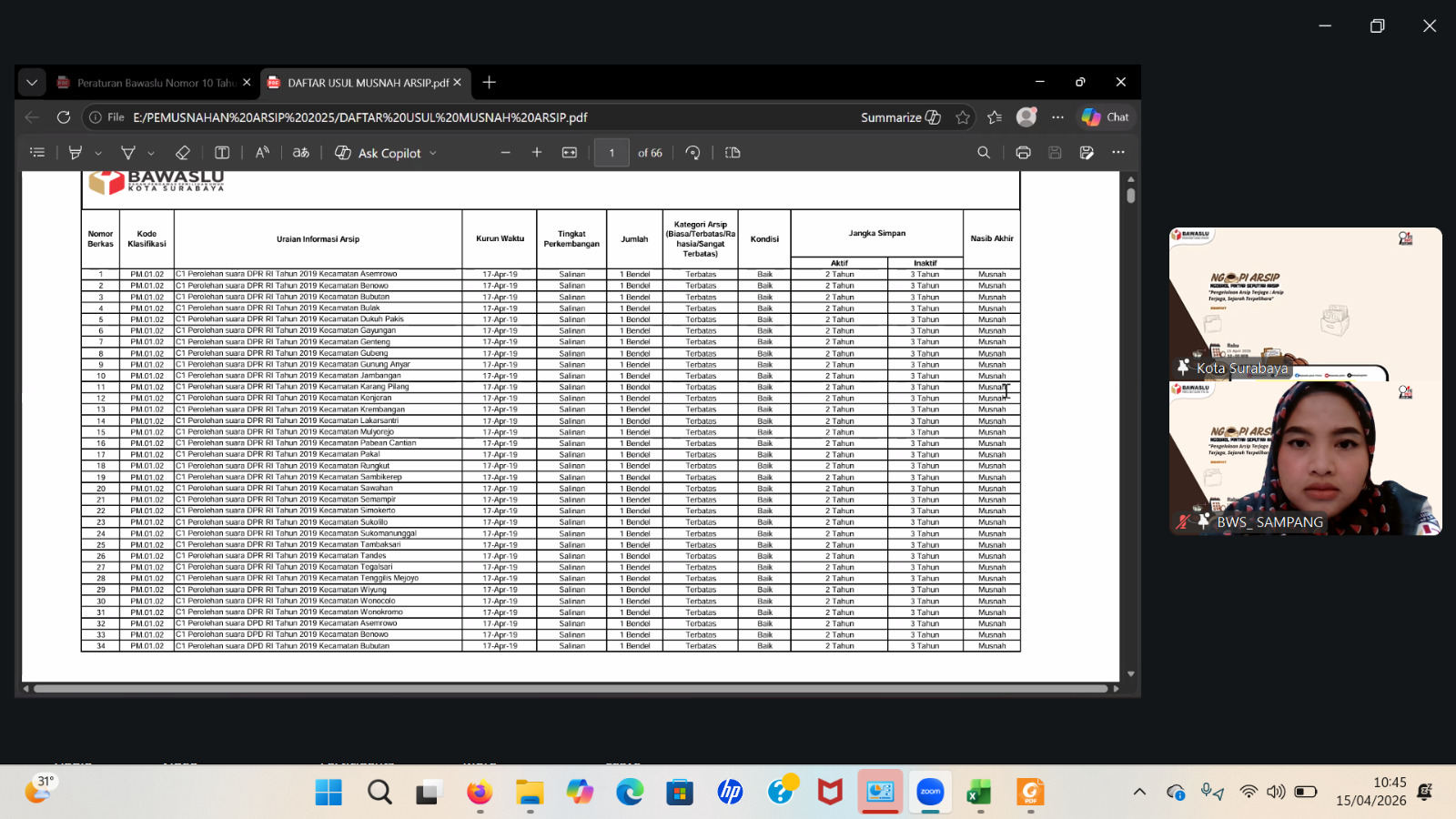The width and height of the screenshot is (1456, 819).
Task: Open Microsoft Store from the taskbar
Action: tap(680, 793)
